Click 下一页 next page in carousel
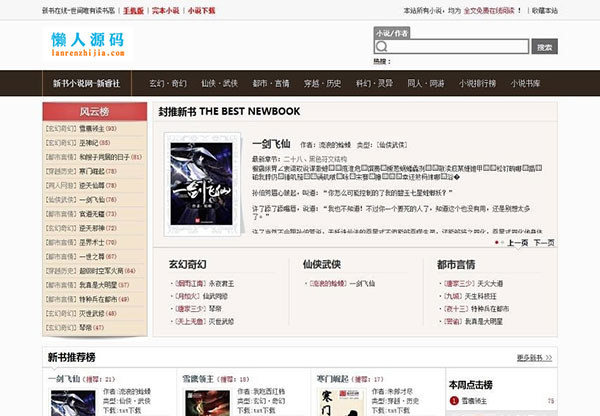 (x=544, y=243)
